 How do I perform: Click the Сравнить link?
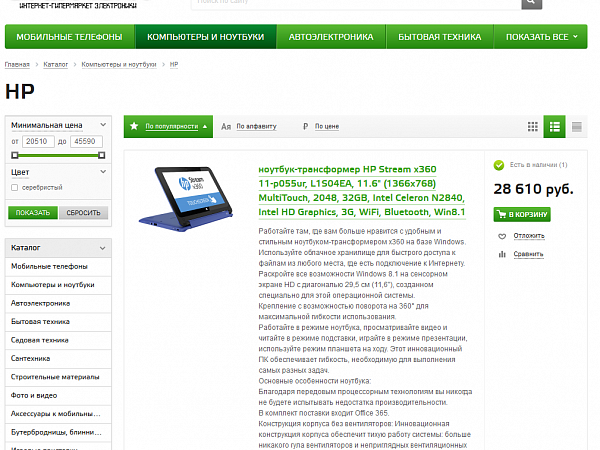point(528,254)
